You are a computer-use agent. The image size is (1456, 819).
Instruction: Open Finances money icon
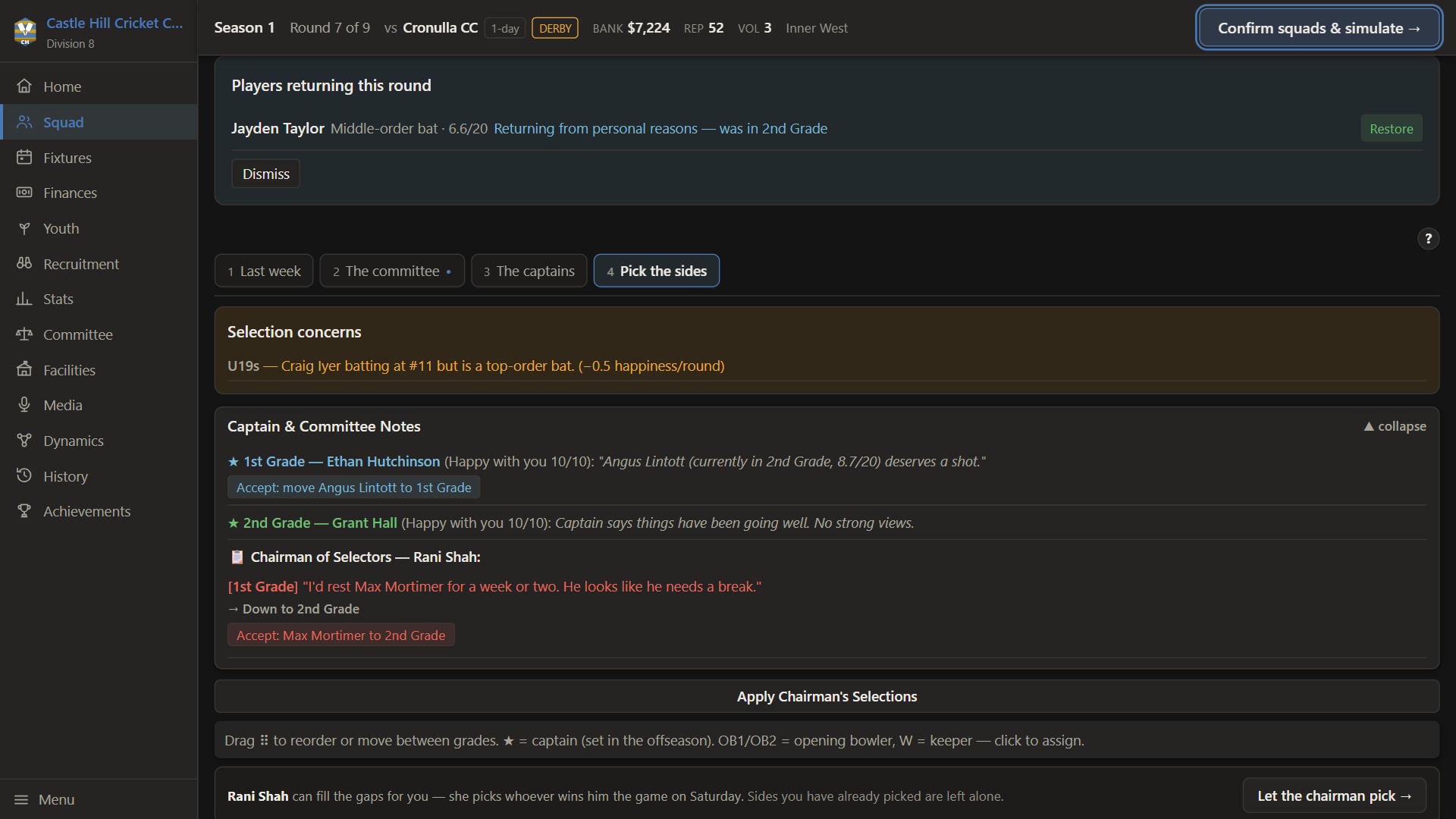pyautogui.click(x=24, y=193)
